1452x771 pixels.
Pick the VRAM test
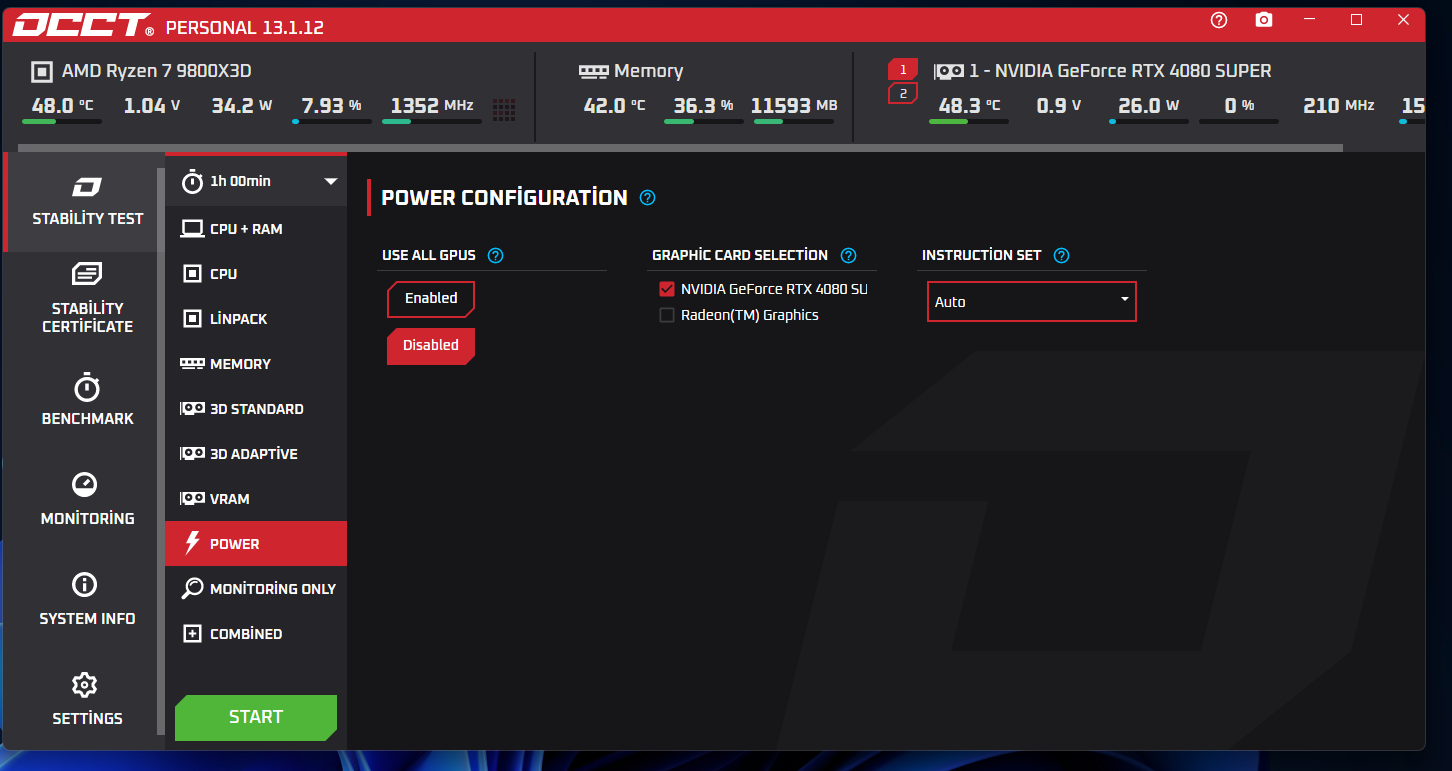click(256, 499)
